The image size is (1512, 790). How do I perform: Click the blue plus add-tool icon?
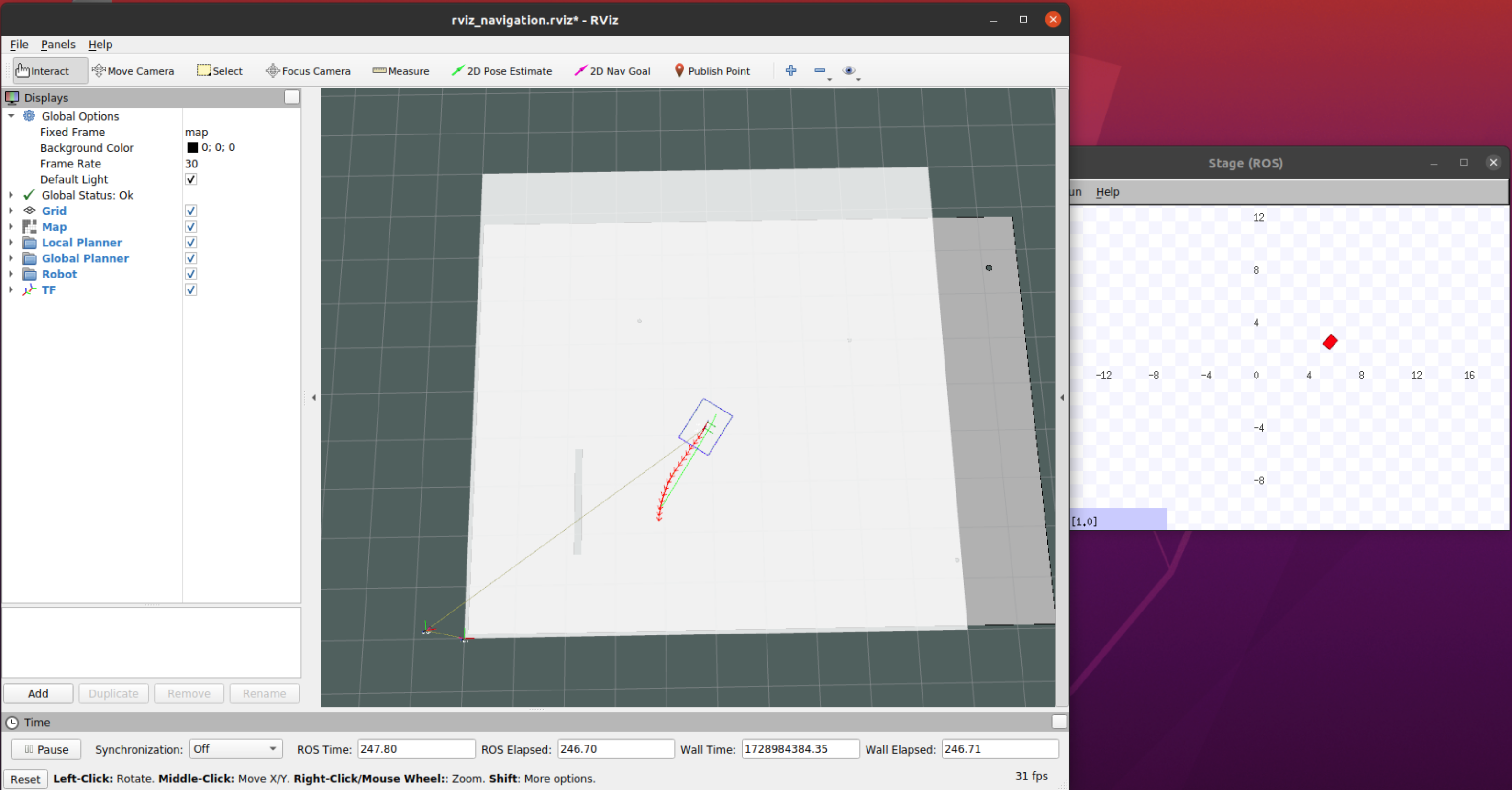point(790,70)
